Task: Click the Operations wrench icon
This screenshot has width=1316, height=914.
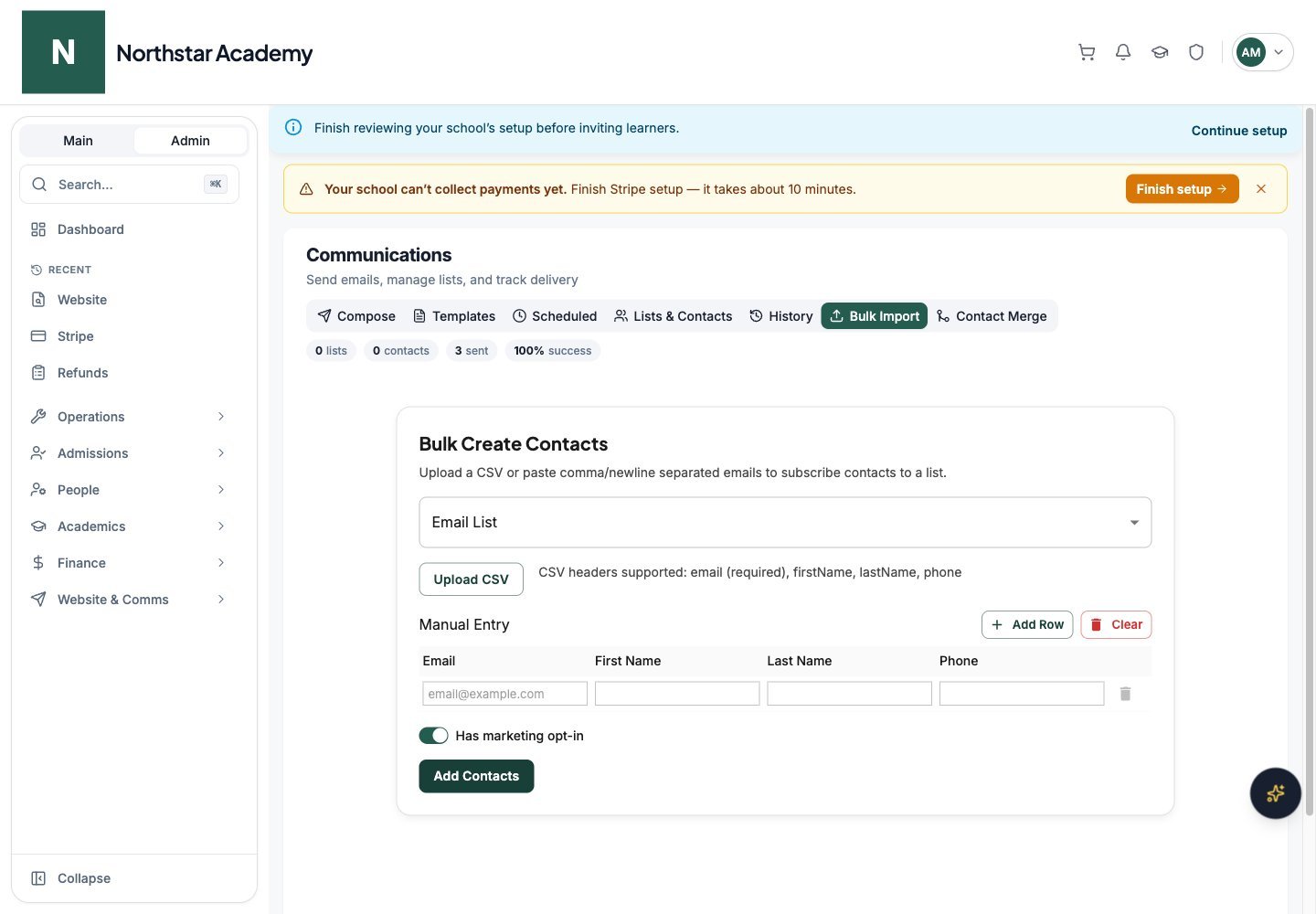Action: (38, 417)
